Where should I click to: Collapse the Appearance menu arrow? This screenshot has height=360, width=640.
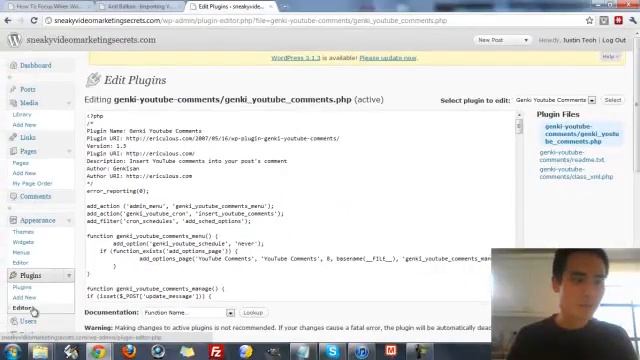(x=69, y=221)
